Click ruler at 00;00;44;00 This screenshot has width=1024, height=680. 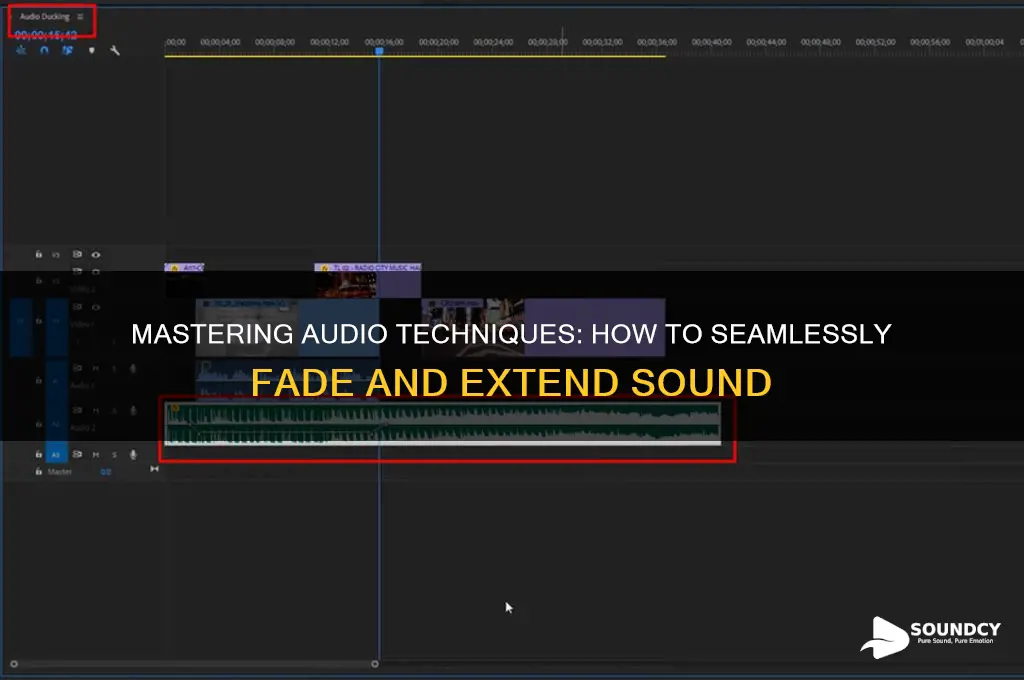(x=766, y=42)
